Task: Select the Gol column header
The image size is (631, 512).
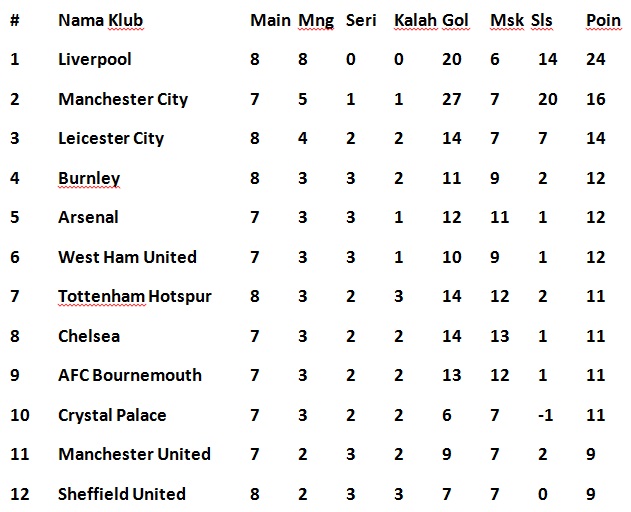Action: [x=454, y=20]
